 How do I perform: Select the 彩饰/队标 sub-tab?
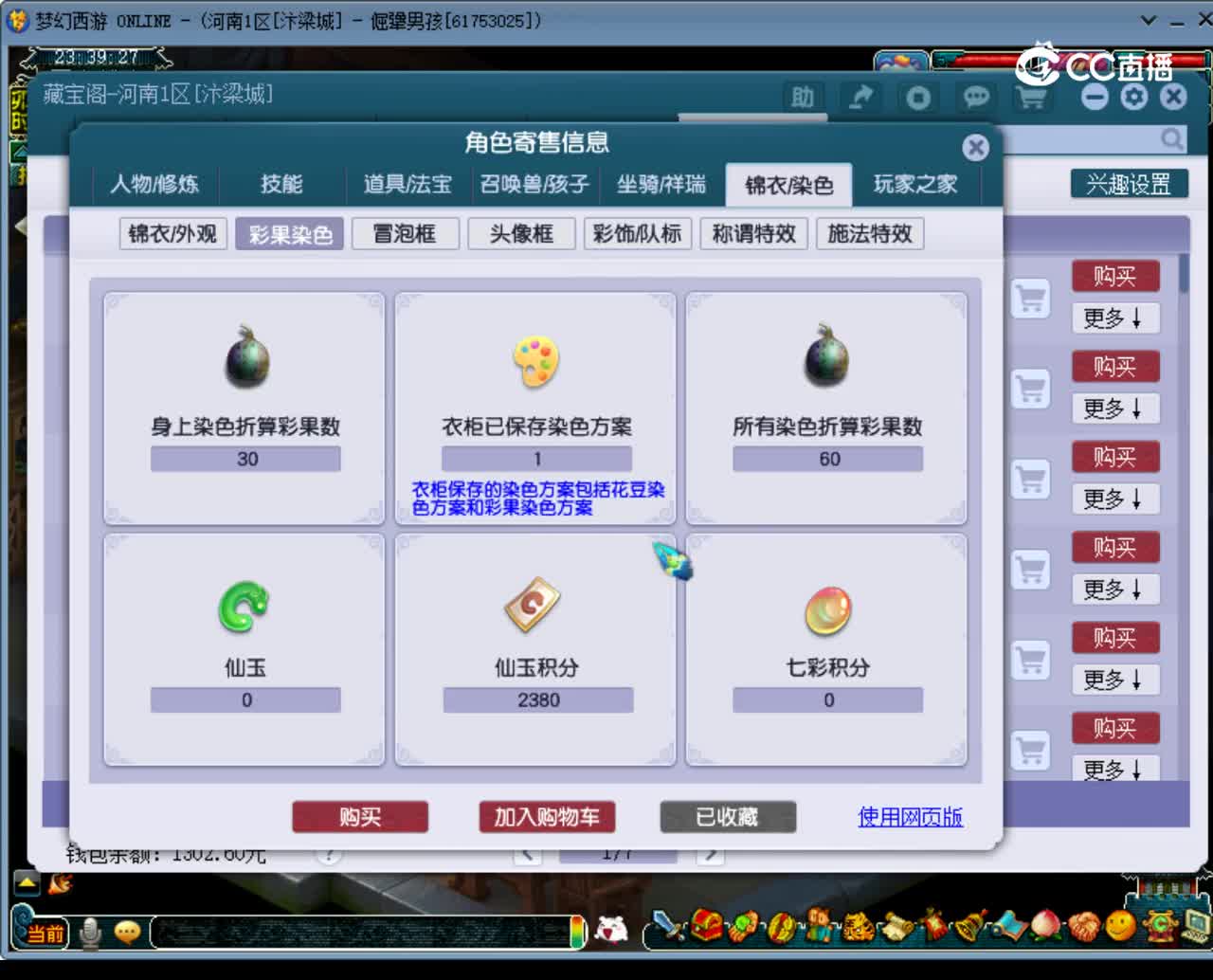(x=637, y=233)
